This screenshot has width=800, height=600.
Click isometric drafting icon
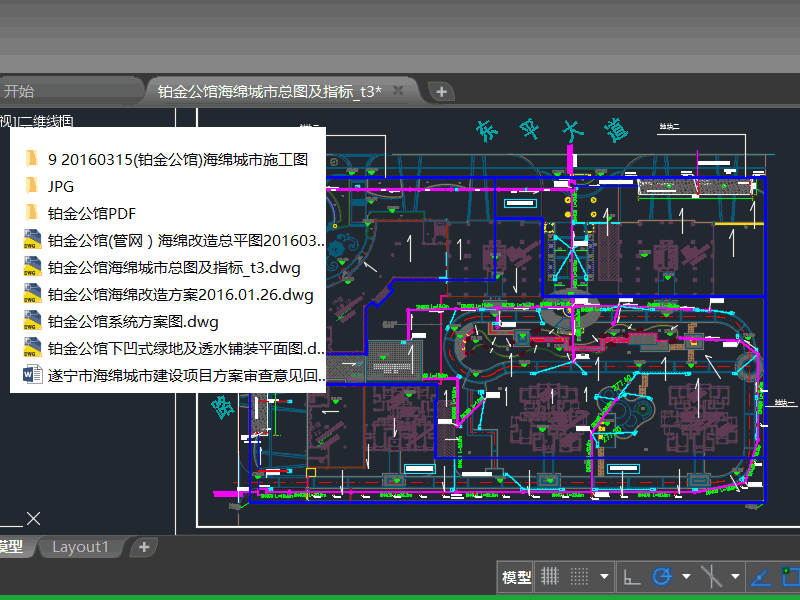711,577
